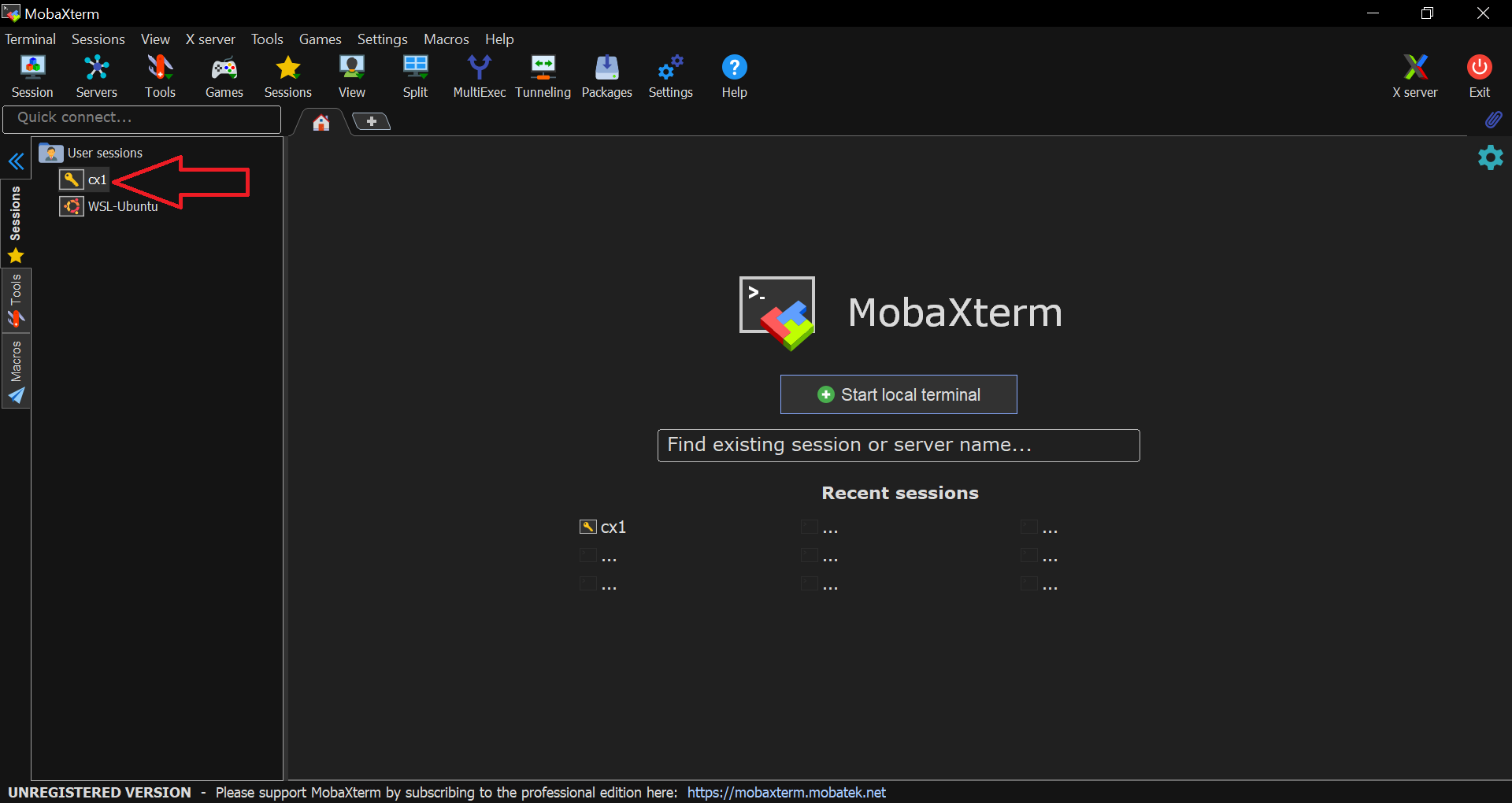Select the Home tab
The height and width of the screenshot is (803, 1512).
(321, 122)
